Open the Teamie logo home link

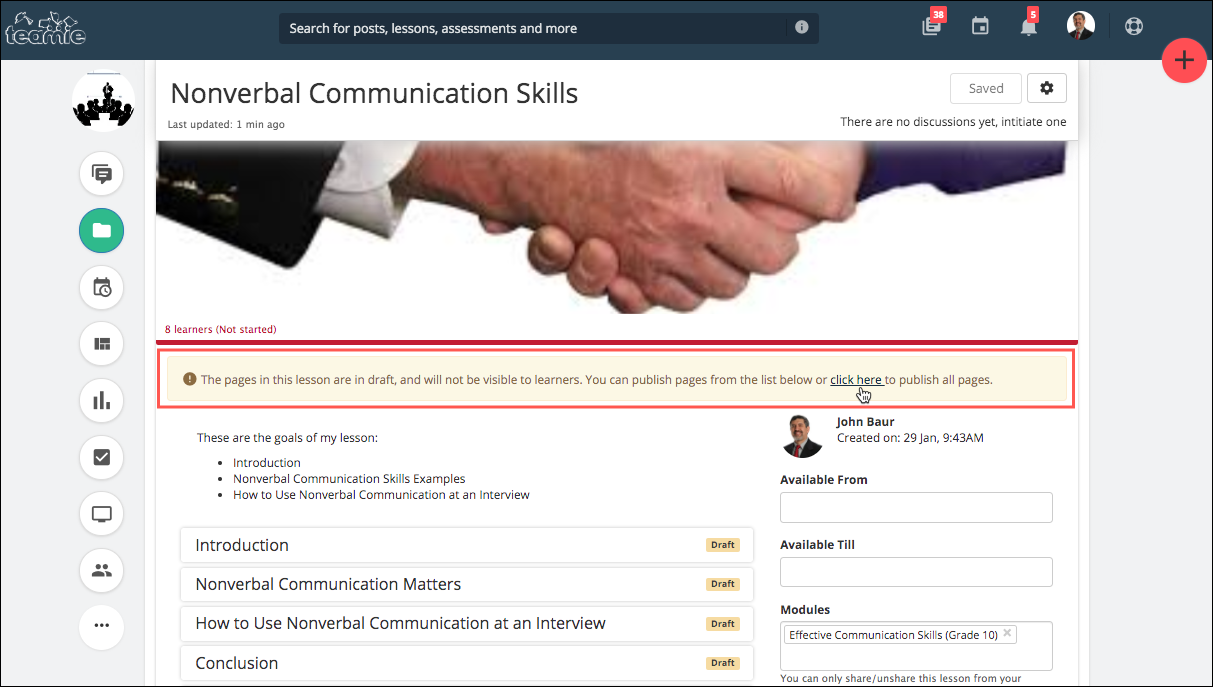(x=45, y=28)
